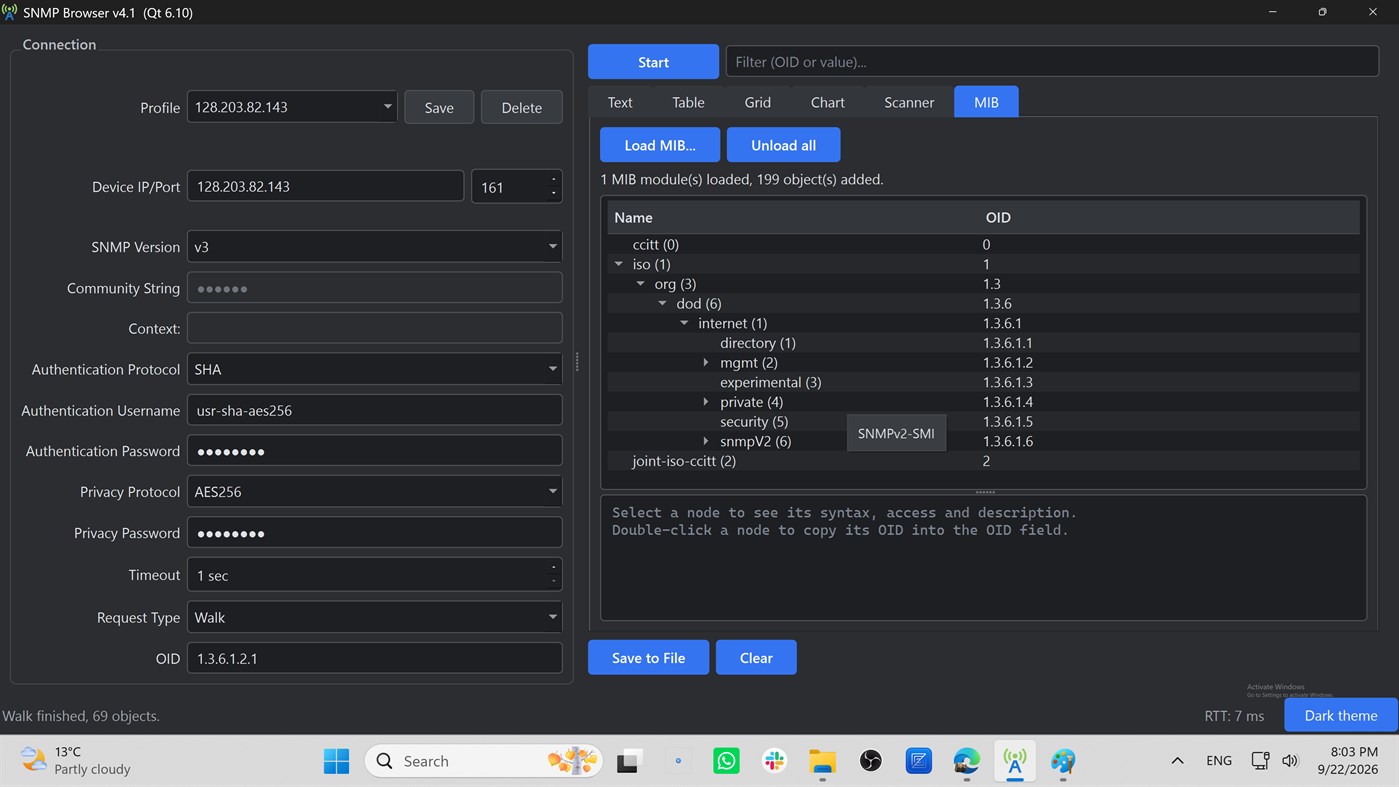Open the Authentication Protocol dropdown
1399x787 pixels.
tap(374, 369)
